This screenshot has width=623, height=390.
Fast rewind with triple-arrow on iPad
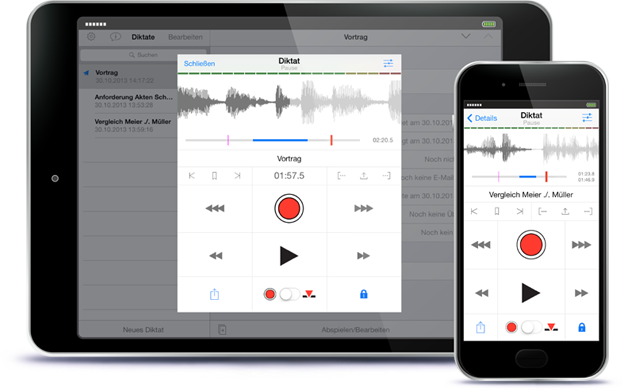[x=215, y=209]
